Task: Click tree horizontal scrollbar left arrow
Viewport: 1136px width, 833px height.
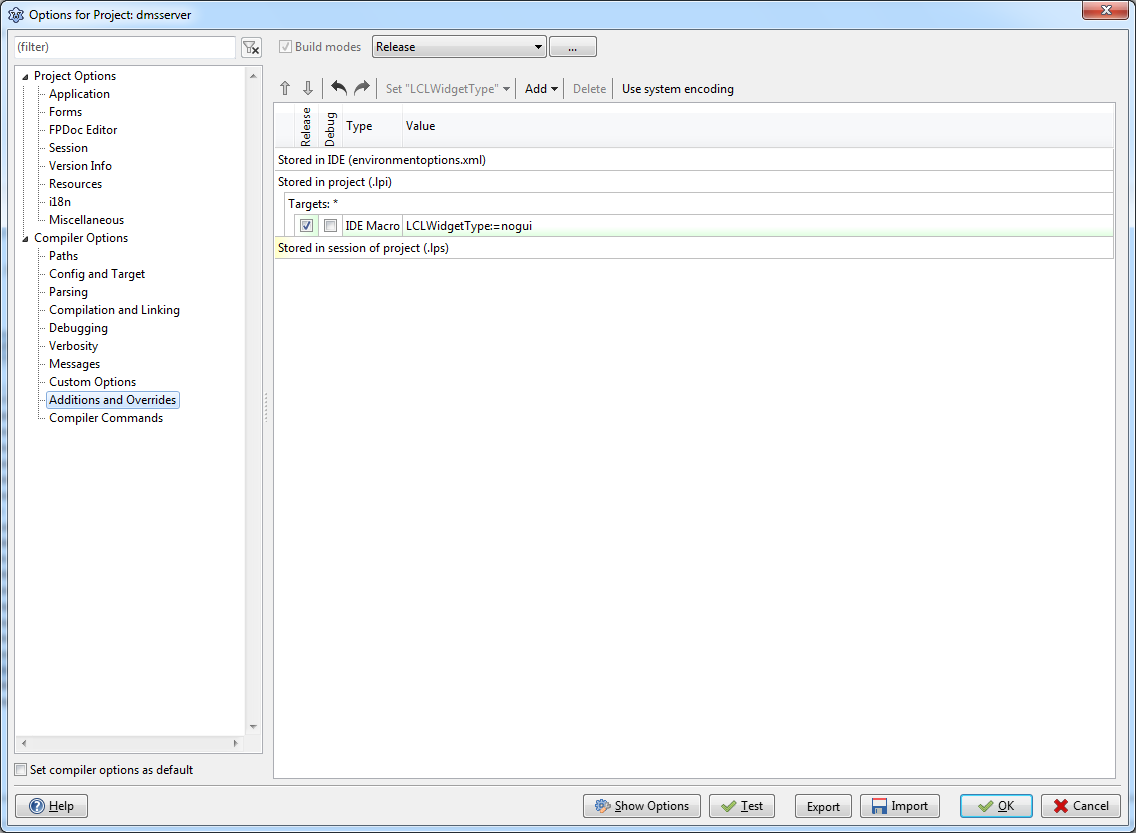Action: pos(24,743)
